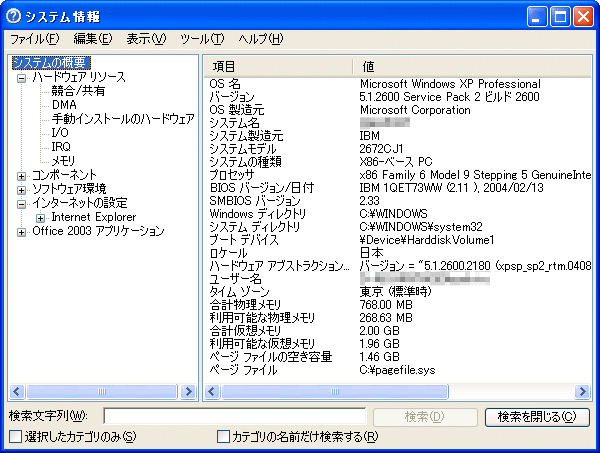Viewport: 600px width, 453px height.
Task: Select 競合/共有 in the tree
Action: [x=78, y=91]
